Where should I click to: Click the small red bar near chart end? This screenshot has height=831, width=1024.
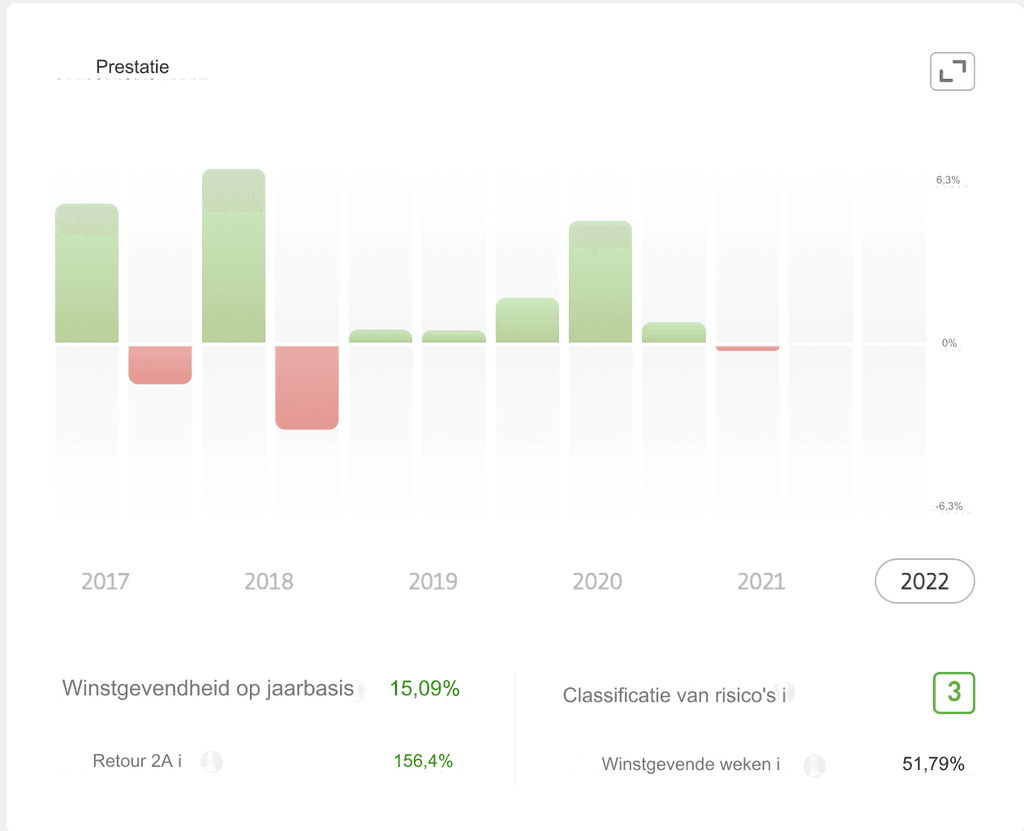click(748, 348)
